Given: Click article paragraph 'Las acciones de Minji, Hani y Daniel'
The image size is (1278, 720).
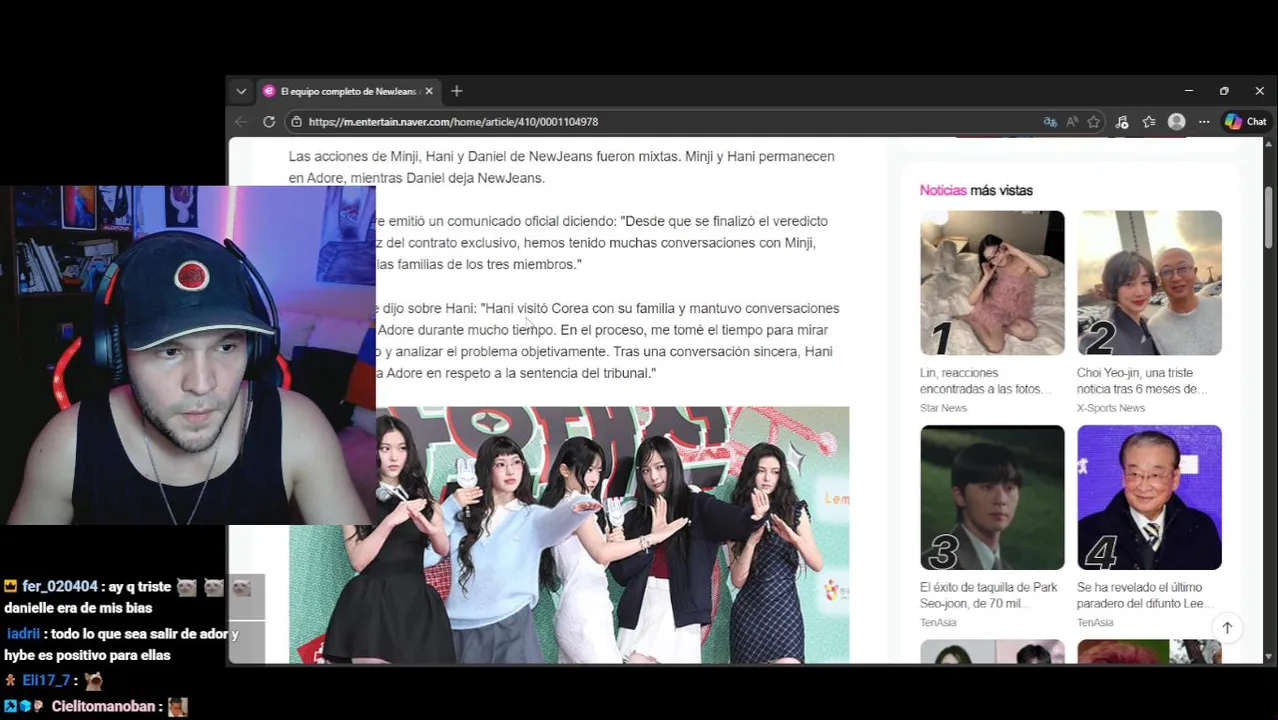Looking at the screenshot, I should (561, 167).
